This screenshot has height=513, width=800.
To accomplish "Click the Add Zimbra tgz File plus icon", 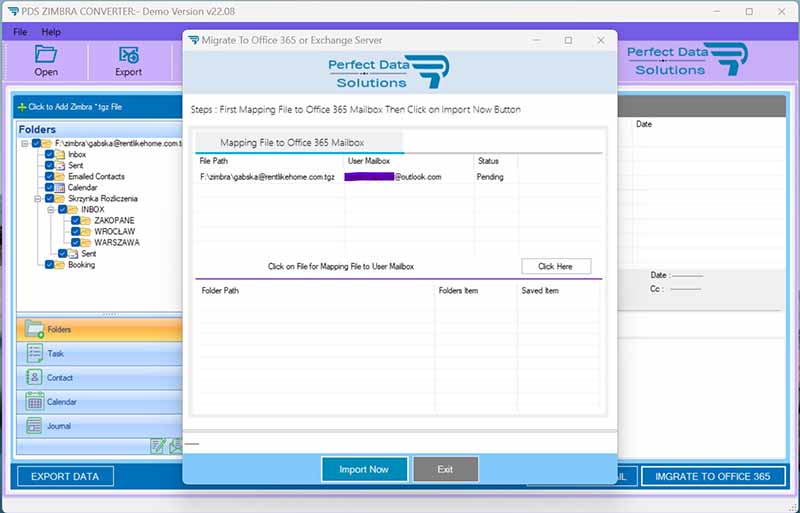I will click(x=22, y=107).
